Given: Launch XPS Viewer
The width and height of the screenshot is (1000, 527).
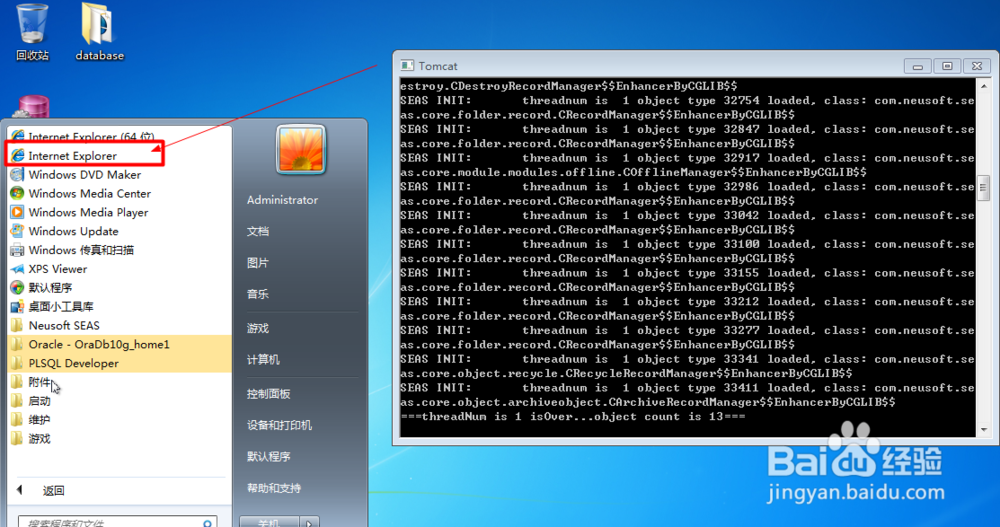Looking at the screenshot, I should pyautogui.click(x=57, y=269).
